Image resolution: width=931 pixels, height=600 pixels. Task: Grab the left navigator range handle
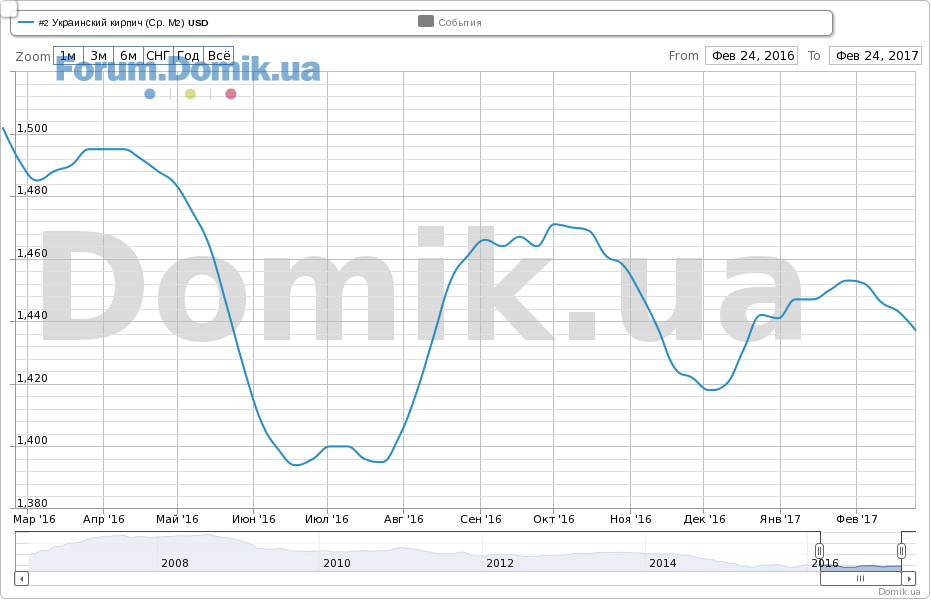point(819,551)
